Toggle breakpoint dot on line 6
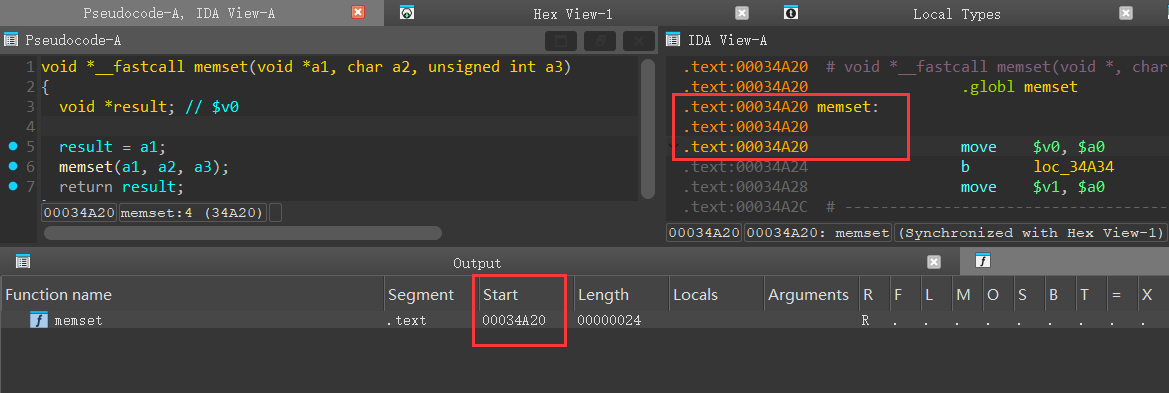The image size is (1169, 393). [x=13, y=166]
